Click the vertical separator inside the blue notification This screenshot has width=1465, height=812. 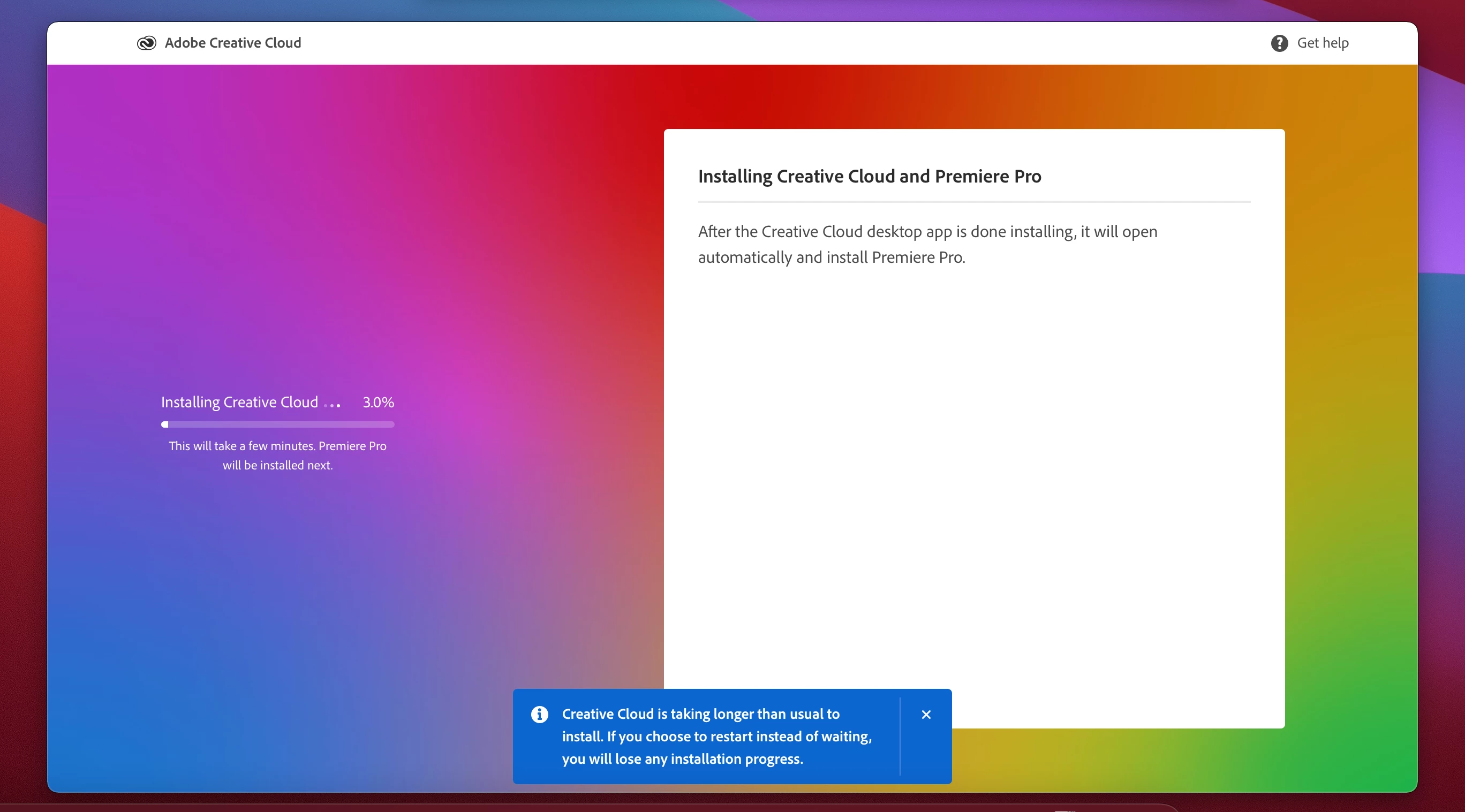pos(900,736)
